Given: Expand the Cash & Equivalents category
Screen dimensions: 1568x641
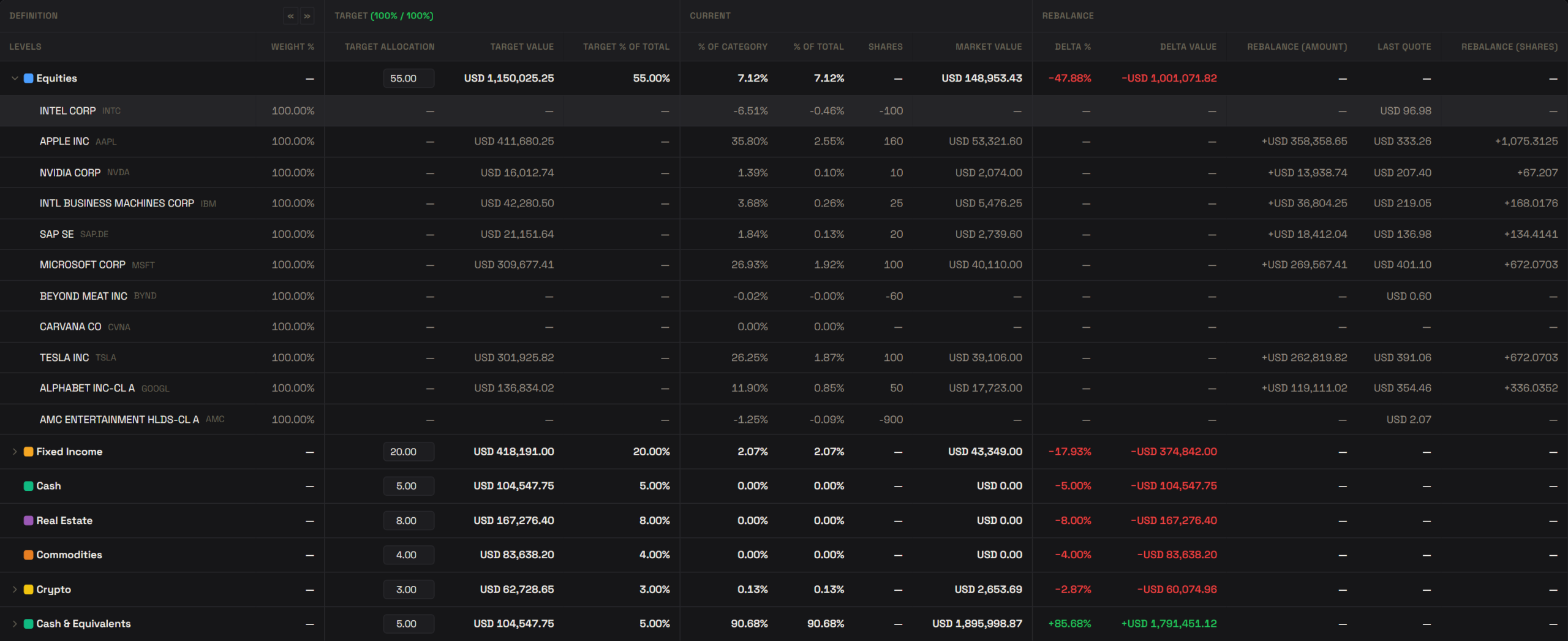Looking at the screenshot, I should pyautogui.click(x=15, y=624).
